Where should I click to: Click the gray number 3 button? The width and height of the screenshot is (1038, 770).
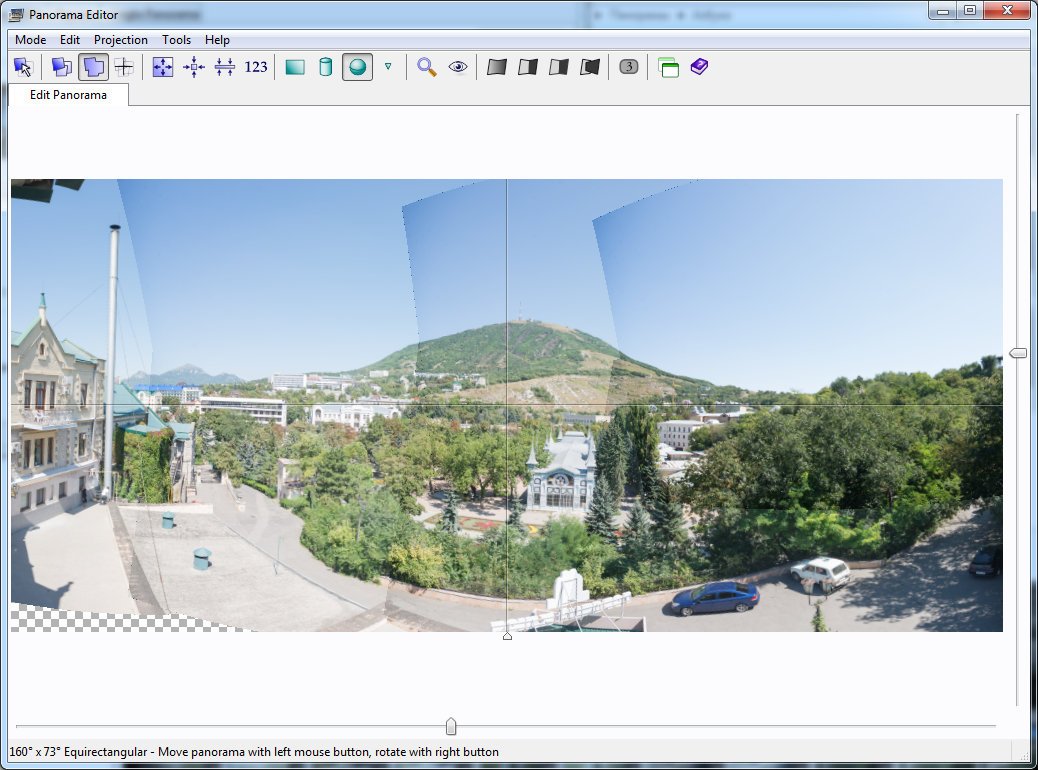(x=629, y=67)
